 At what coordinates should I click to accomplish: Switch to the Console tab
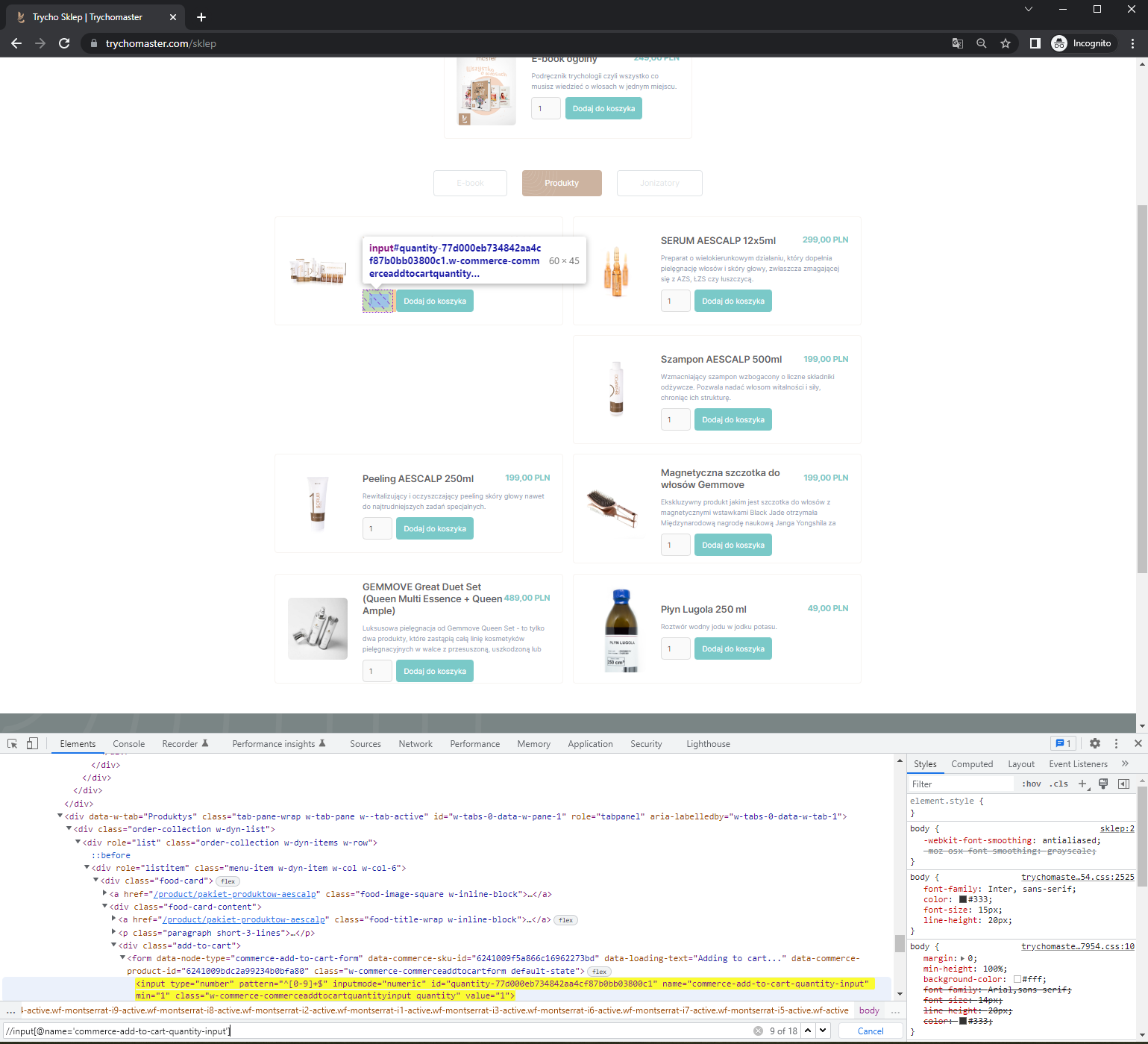point(129,744)
